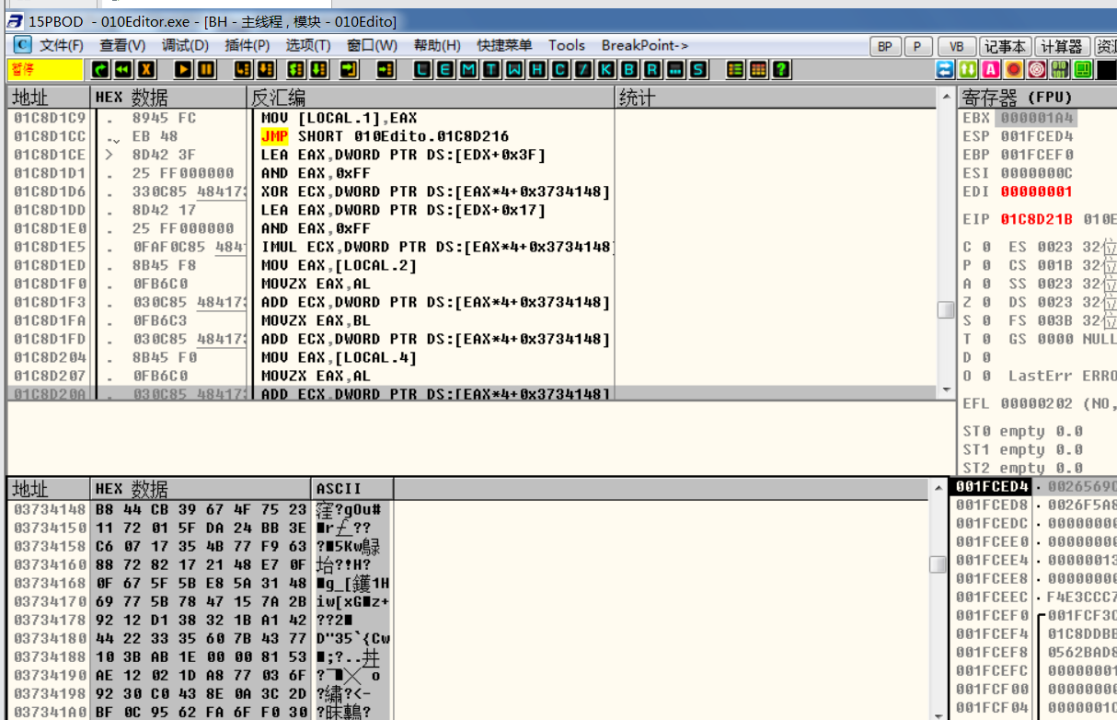Screen dimensions: 1117x720
Task: Click the Z flag value in registers
Action: pos(985,302)
